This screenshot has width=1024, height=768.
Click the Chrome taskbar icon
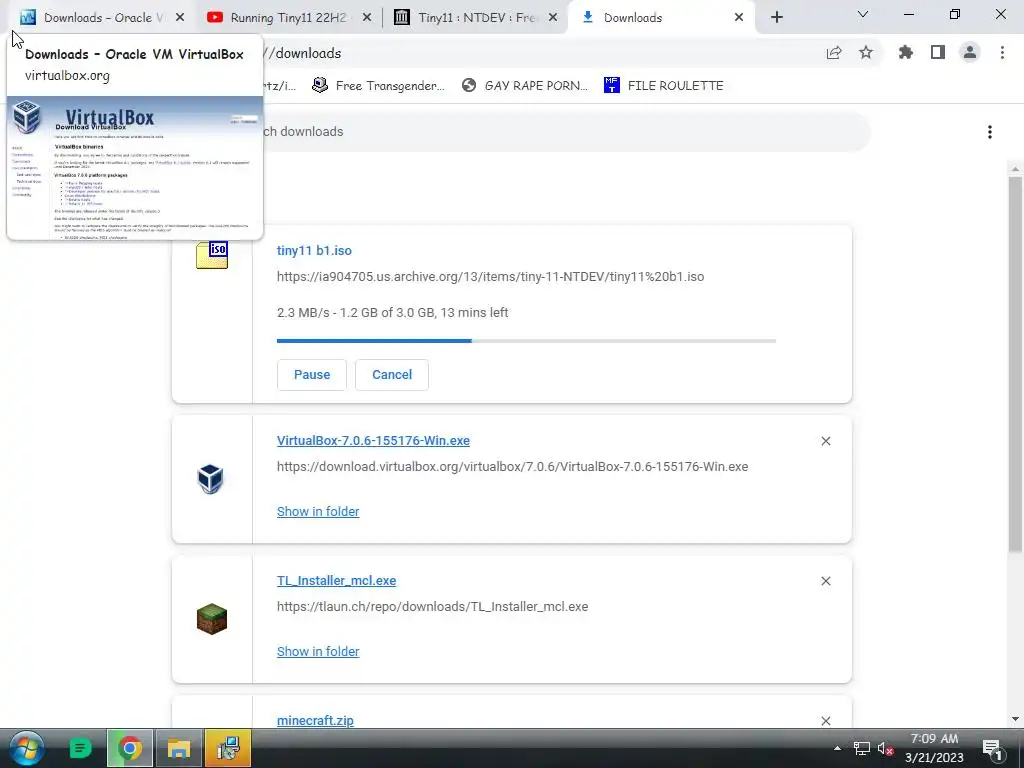point(129,748)
